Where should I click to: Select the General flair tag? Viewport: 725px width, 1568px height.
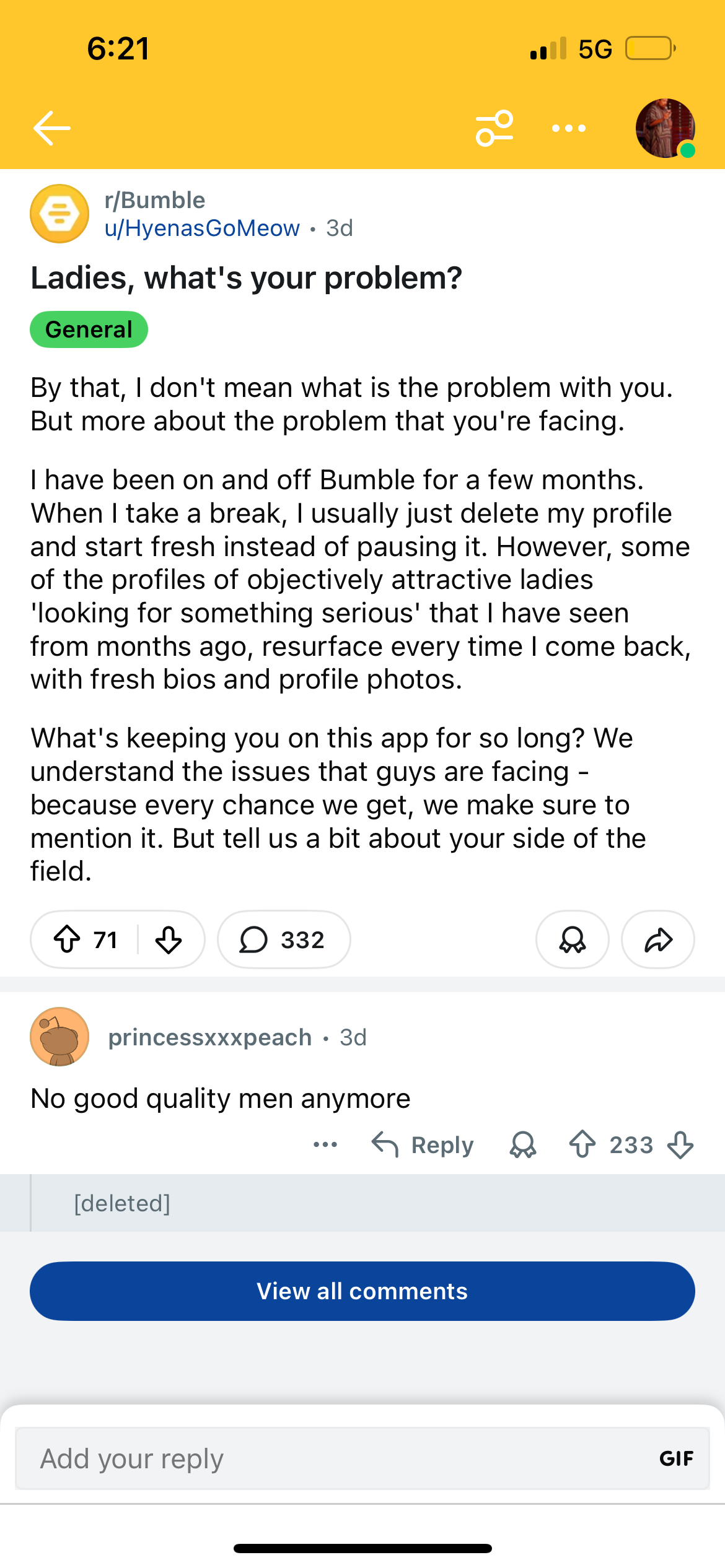(x=89, y=329)
